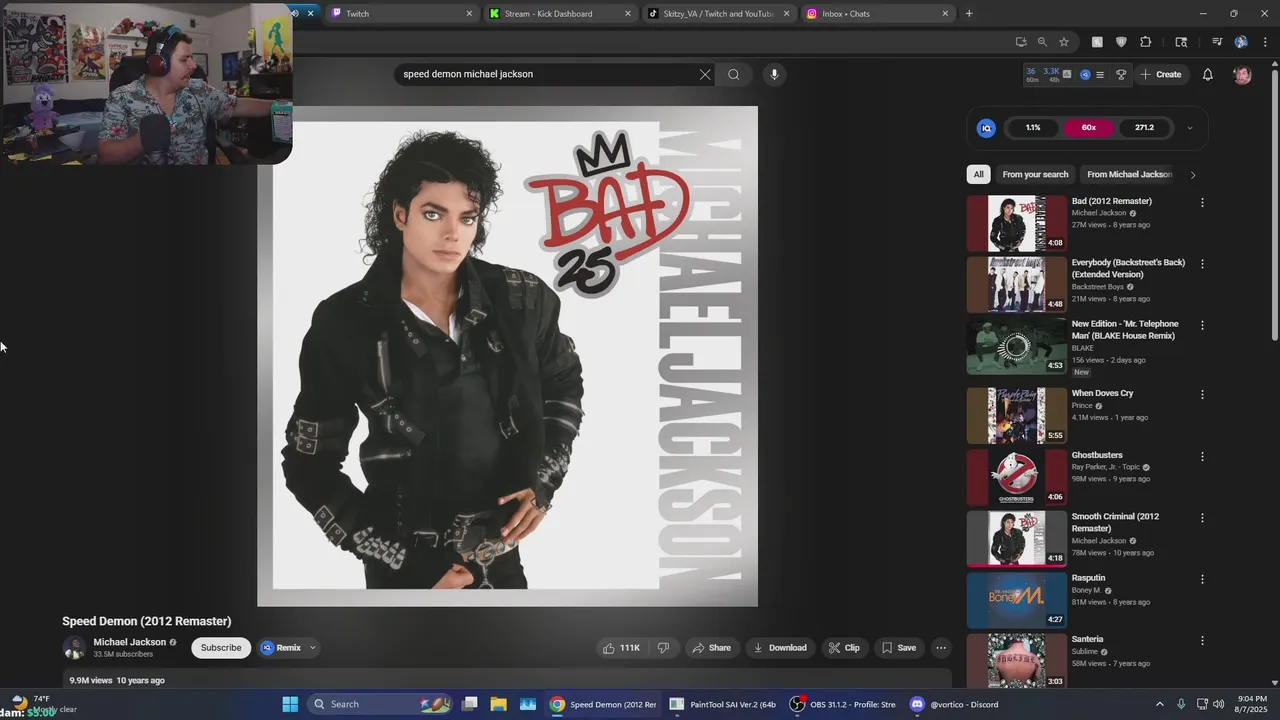Click the shield extension icon

tap(1121, 42)
